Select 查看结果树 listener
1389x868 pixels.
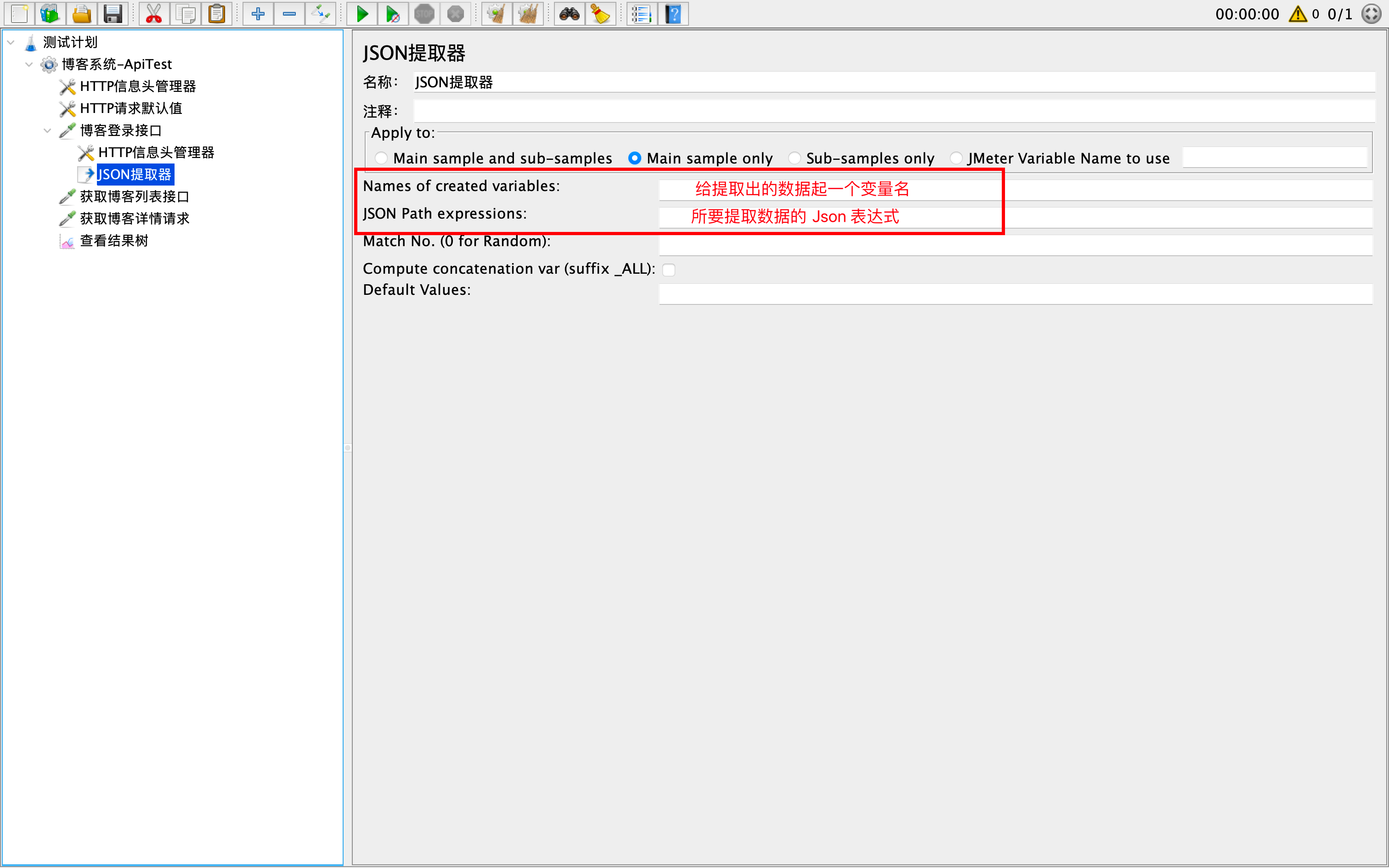(114, 241)
